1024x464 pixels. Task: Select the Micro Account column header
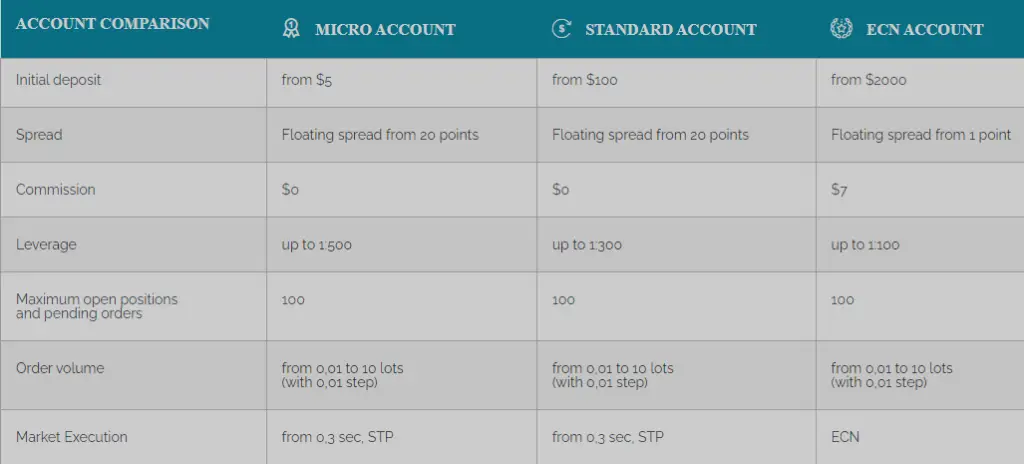click(x=385, y=29)
